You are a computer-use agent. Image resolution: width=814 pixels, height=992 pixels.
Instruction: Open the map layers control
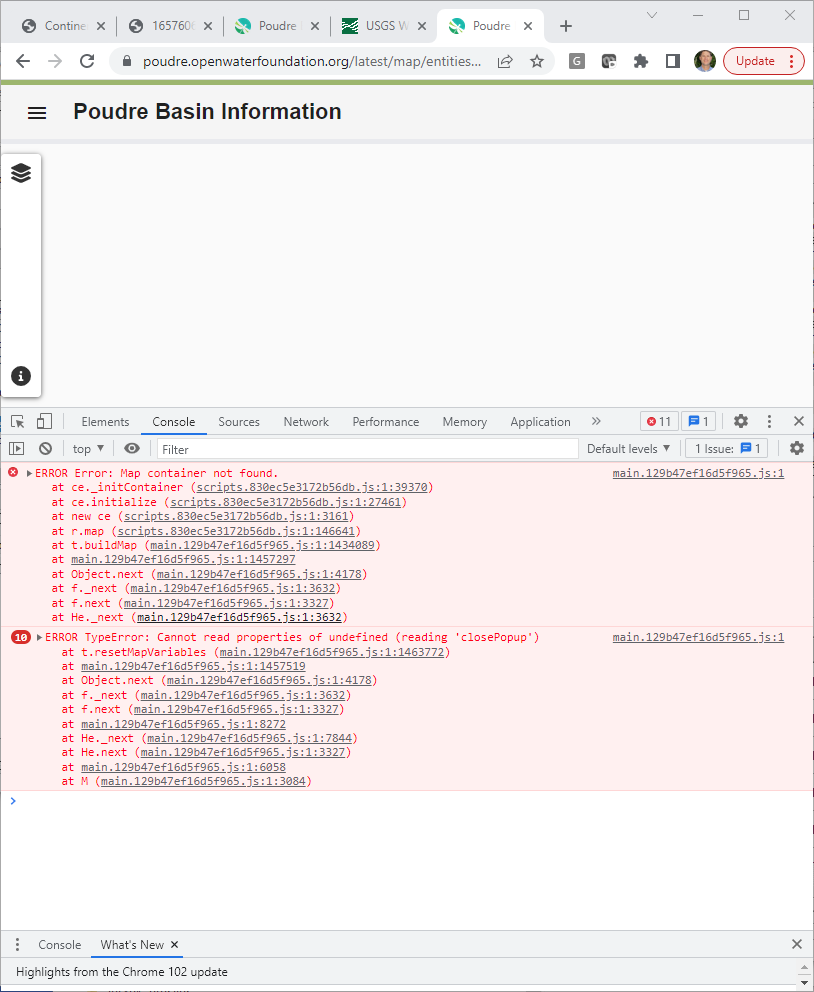pyautogui.click(x=21, y=172)
